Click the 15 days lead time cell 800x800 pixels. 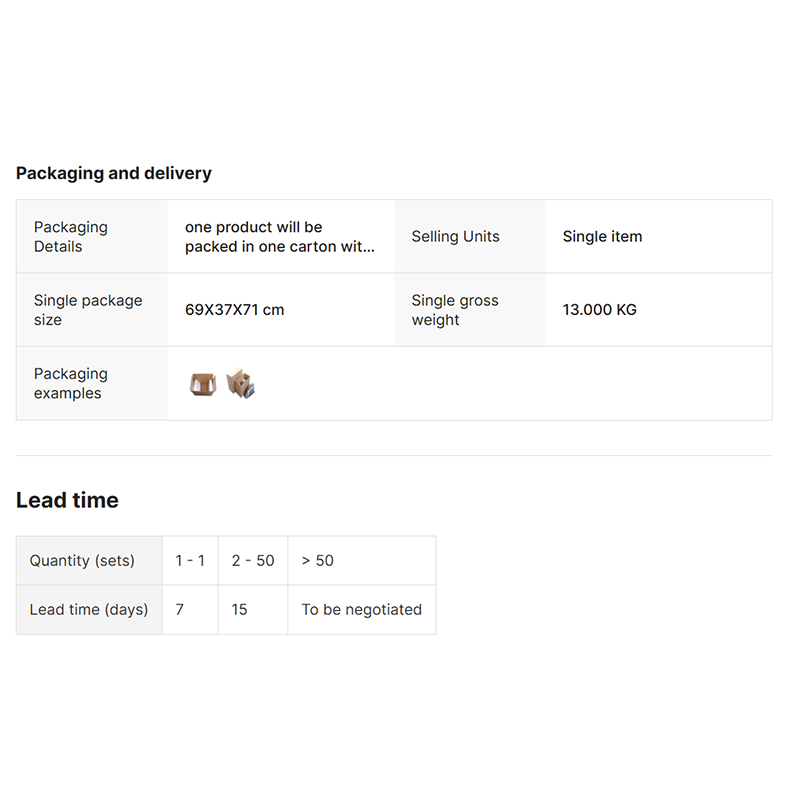240,610
